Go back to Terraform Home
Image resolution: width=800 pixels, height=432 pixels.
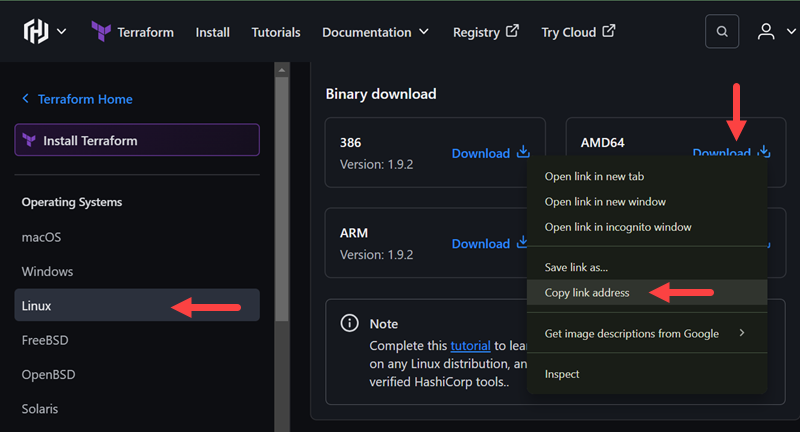[85, 99]
